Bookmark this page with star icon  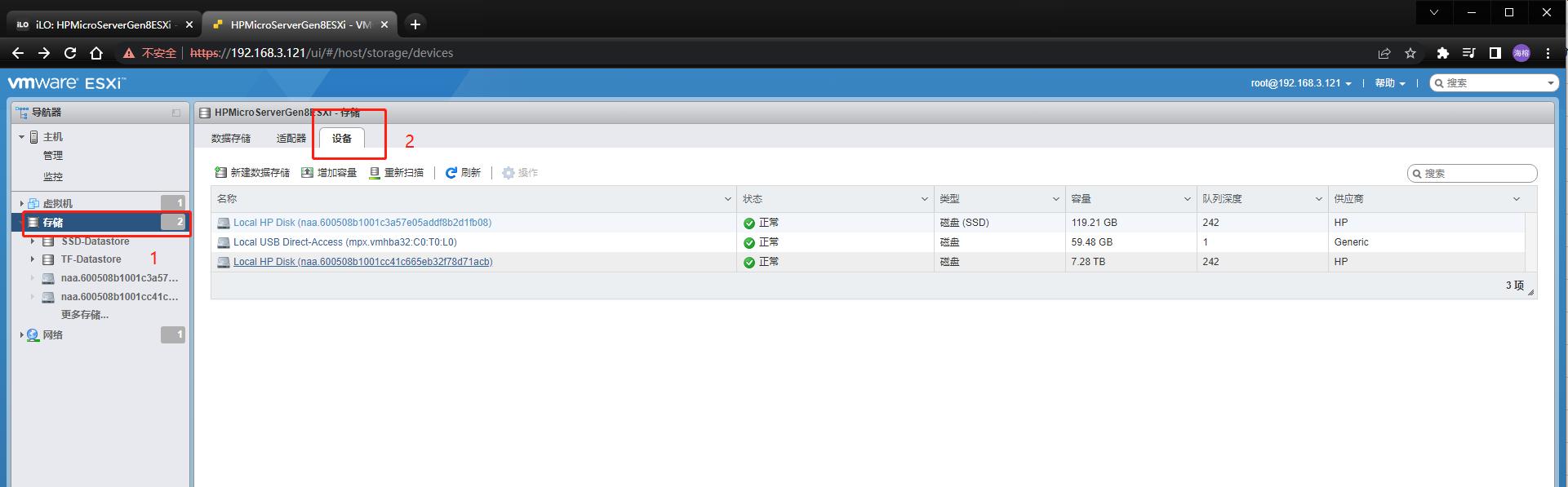(x=1410, y=53)
